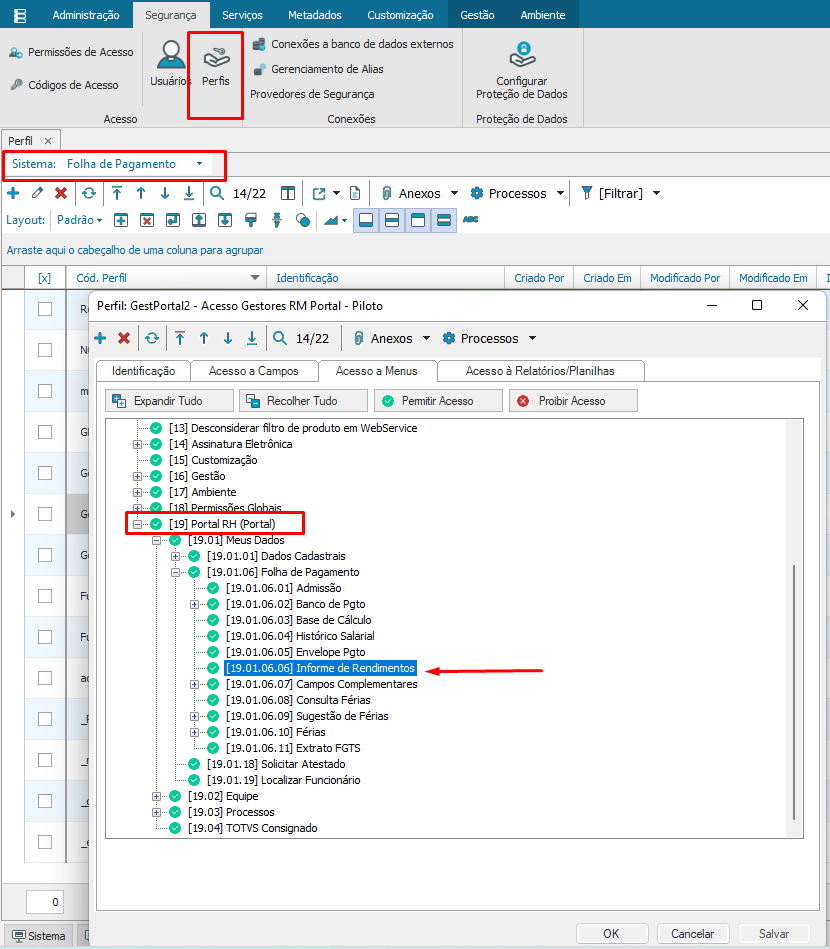This screenshot has width=830, height=949.
Task: Tick the checkbox of the current row with arrow
Action: point(45,514)
